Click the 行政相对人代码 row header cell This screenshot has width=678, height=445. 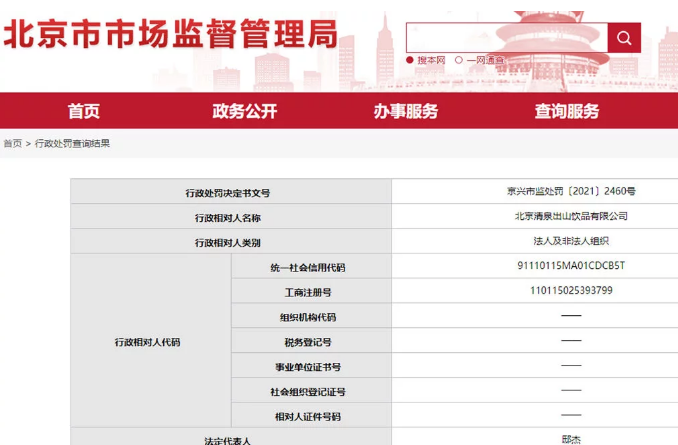[148, 342]
